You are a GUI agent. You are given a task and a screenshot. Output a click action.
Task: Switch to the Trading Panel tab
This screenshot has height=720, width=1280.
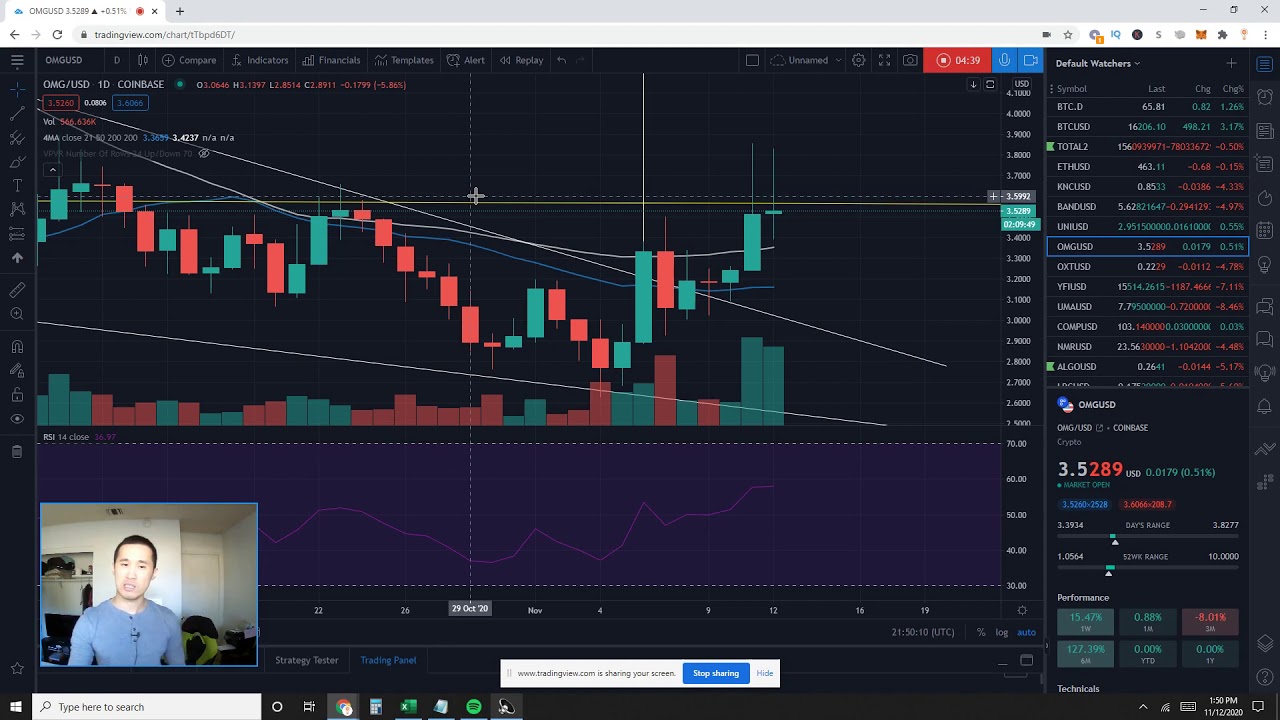388,660
